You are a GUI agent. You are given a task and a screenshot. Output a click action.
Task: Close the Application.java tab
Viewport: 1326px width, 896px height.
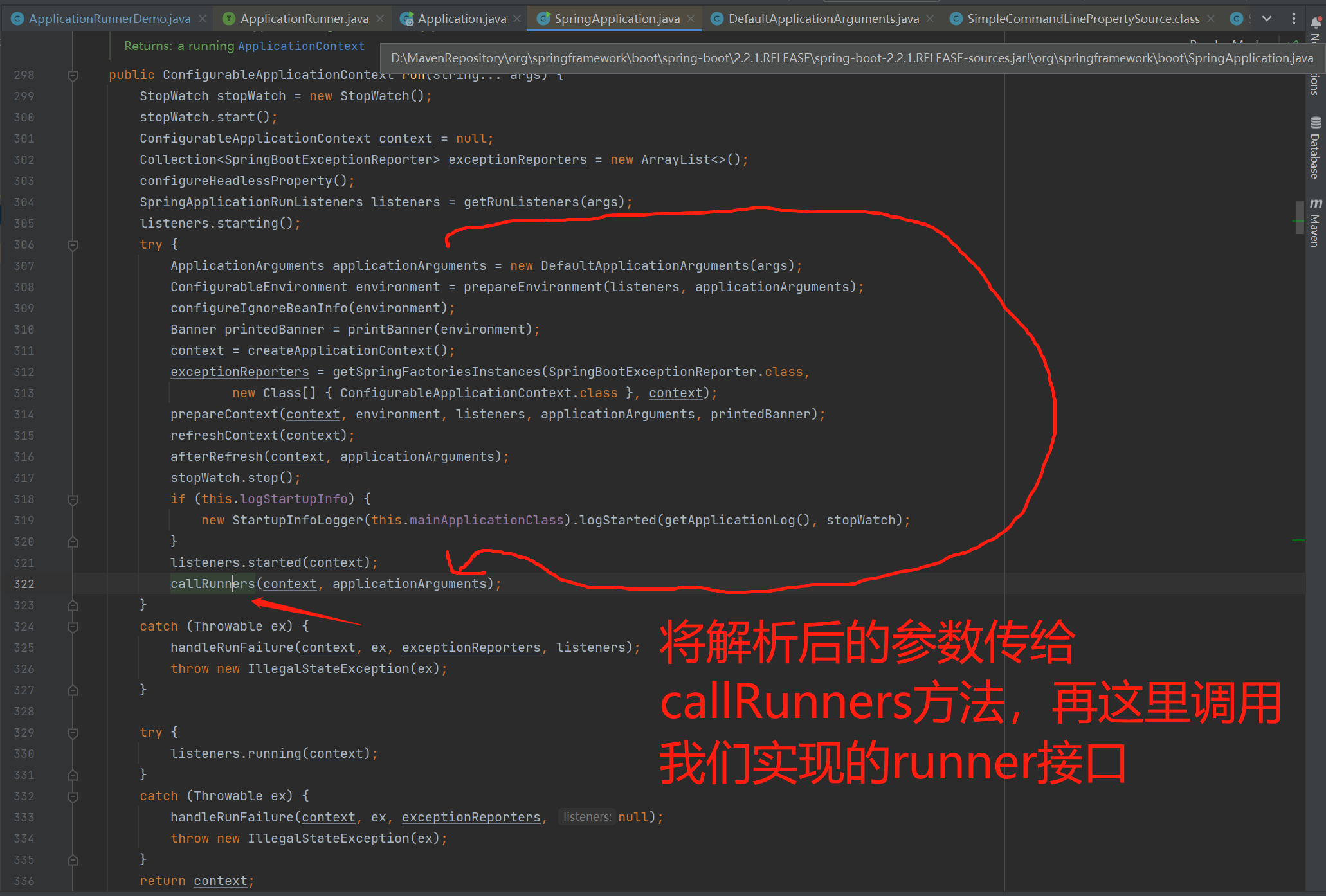(x=517, y=19)
